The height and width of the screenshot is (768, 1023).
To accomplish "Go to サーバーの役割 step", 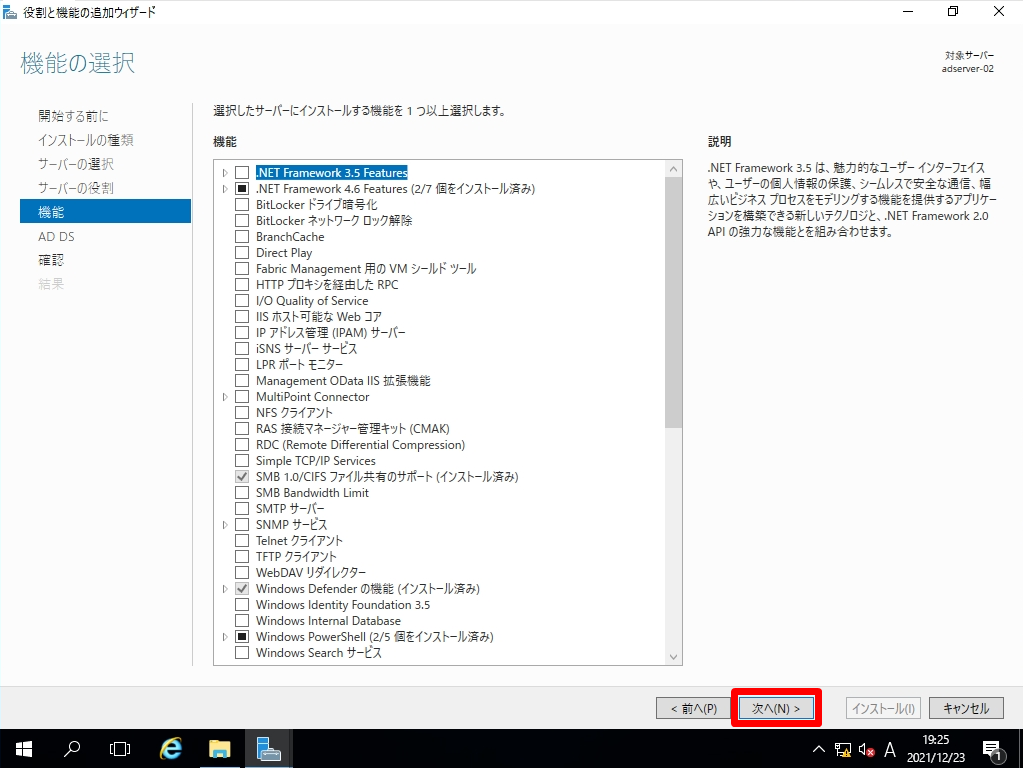I will point(76,188).
